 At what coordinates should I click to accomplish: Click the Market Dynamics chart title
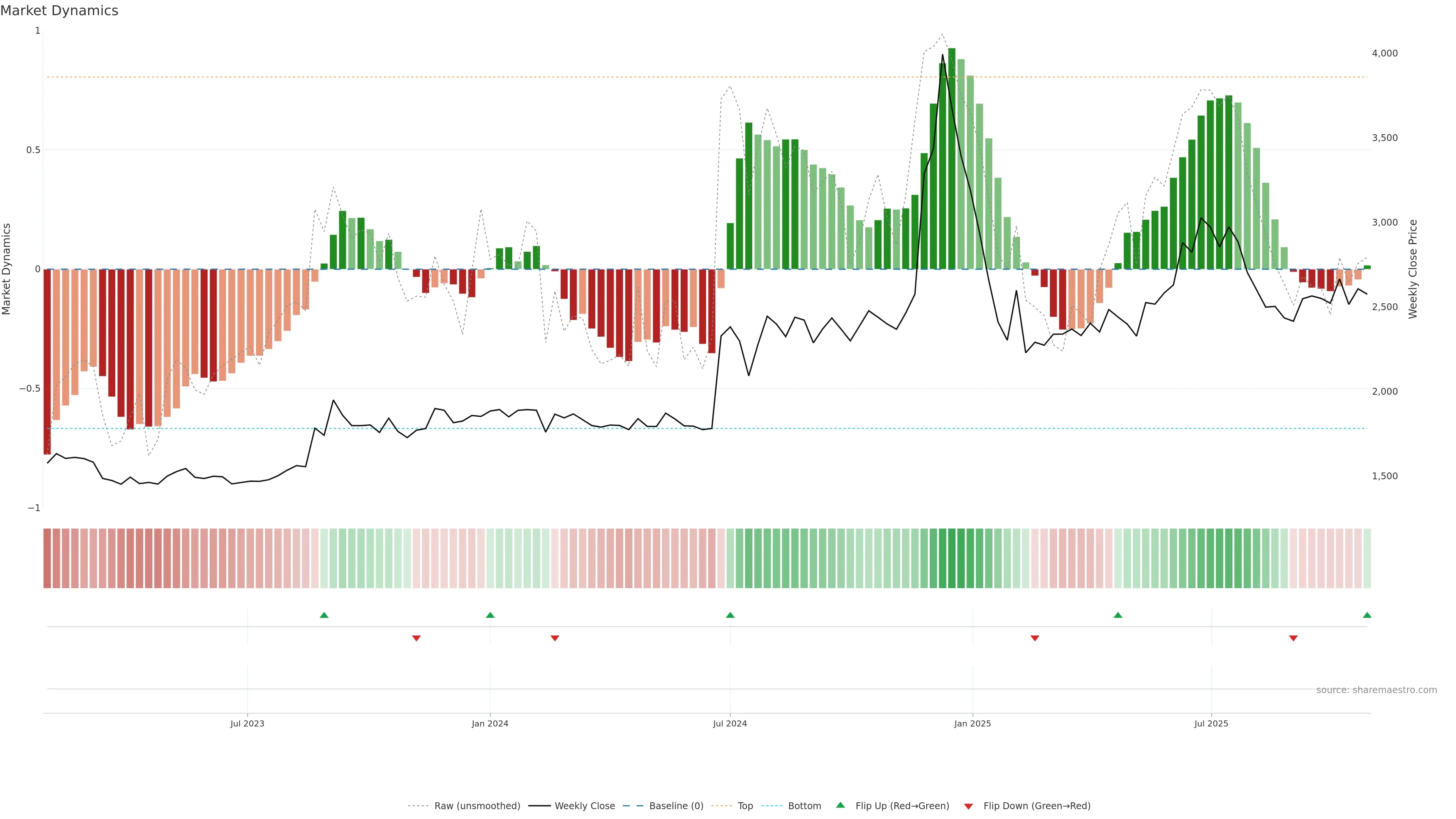[60, 11]
